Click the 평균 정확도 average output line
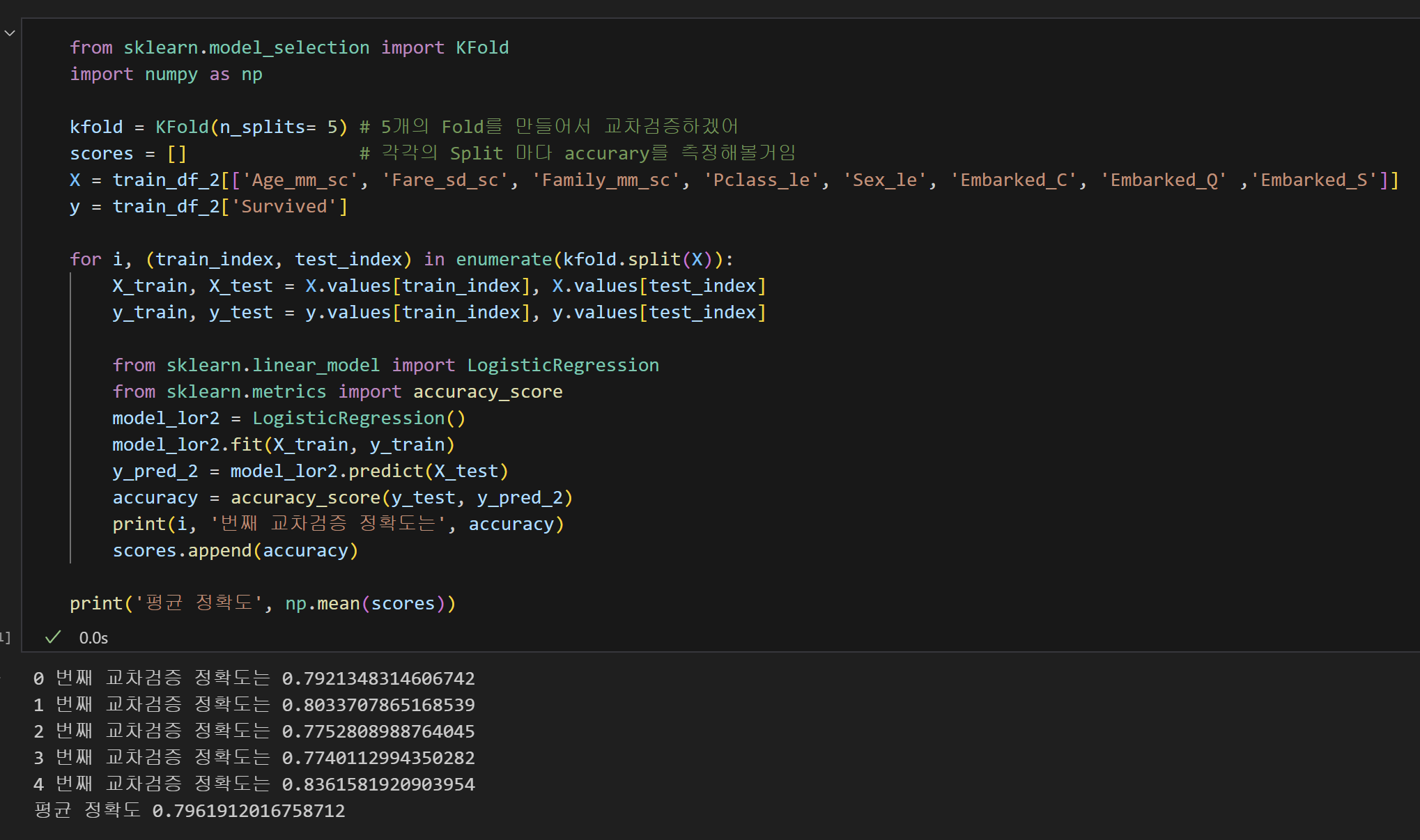The image size is (1420, 840). tap(189, 811)
